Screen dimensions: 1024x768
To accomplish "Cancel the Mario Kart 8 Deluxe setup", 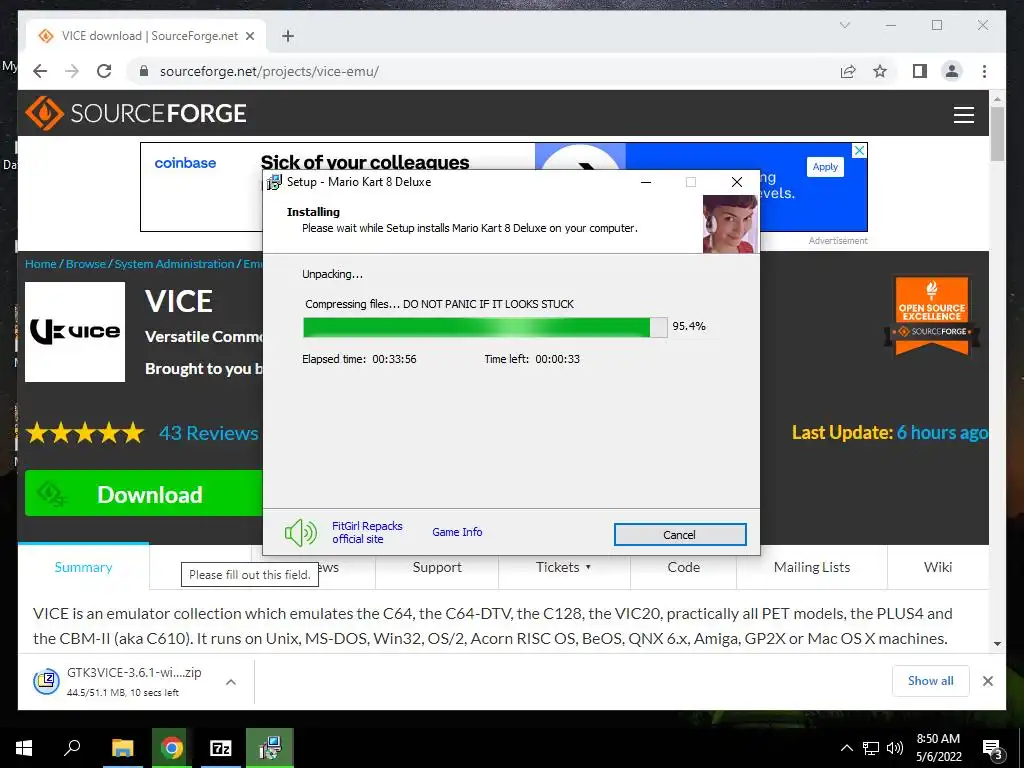I will click(x=680, y=534).
